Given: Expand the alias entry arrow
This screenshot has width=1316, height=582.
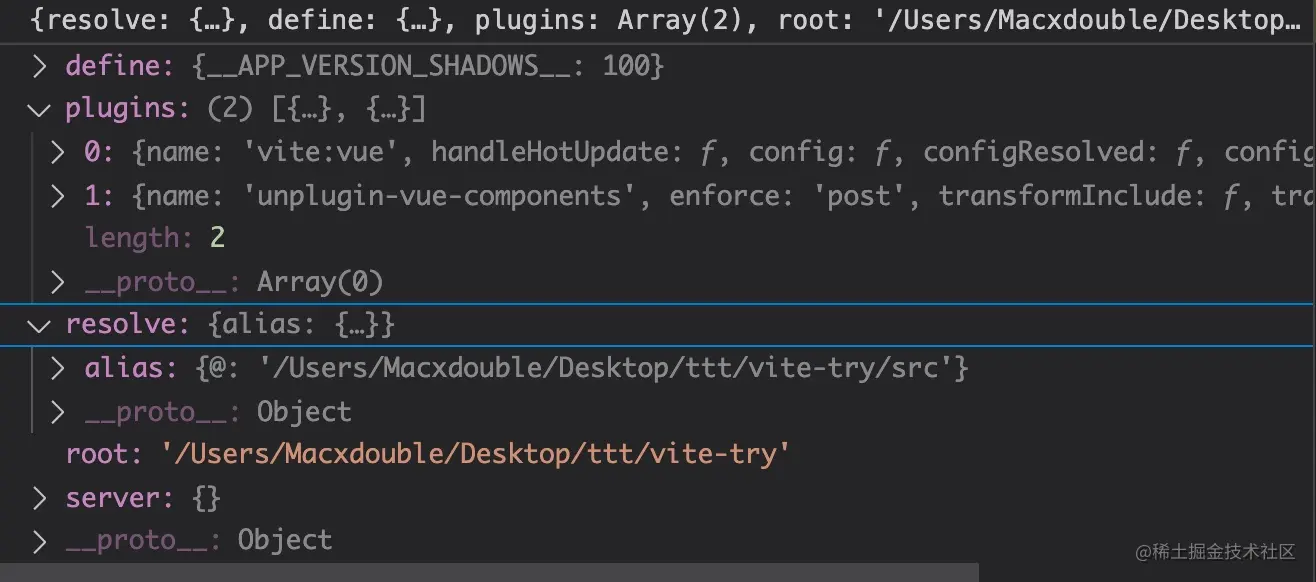Looking at the screenshot, I should click(x=59, y=369).
